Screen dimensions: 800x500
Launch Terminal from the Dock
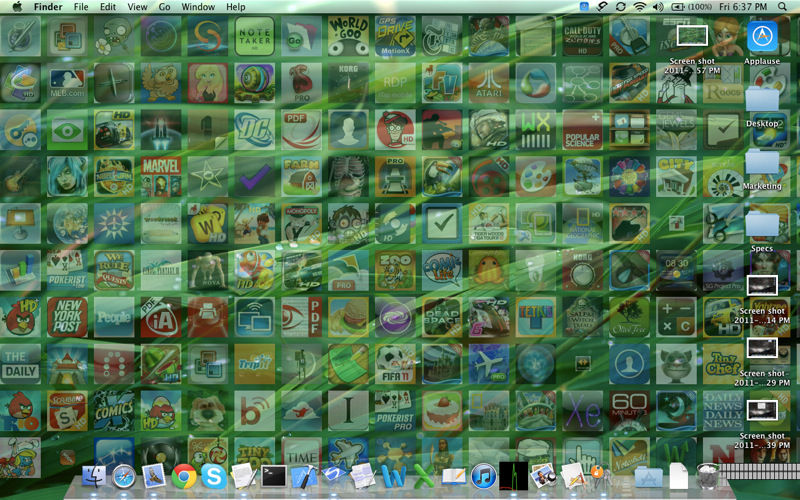[x=274, y=477]
